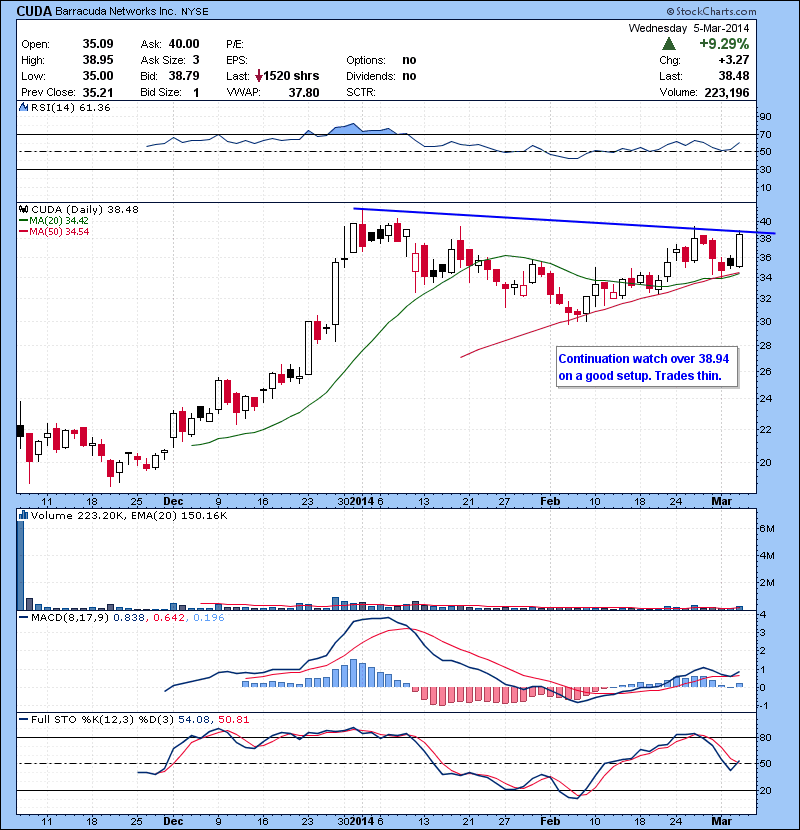Click the Barracuda Networks Inc. company name
The width and height of the screenshot is (800, 830).
115,11
